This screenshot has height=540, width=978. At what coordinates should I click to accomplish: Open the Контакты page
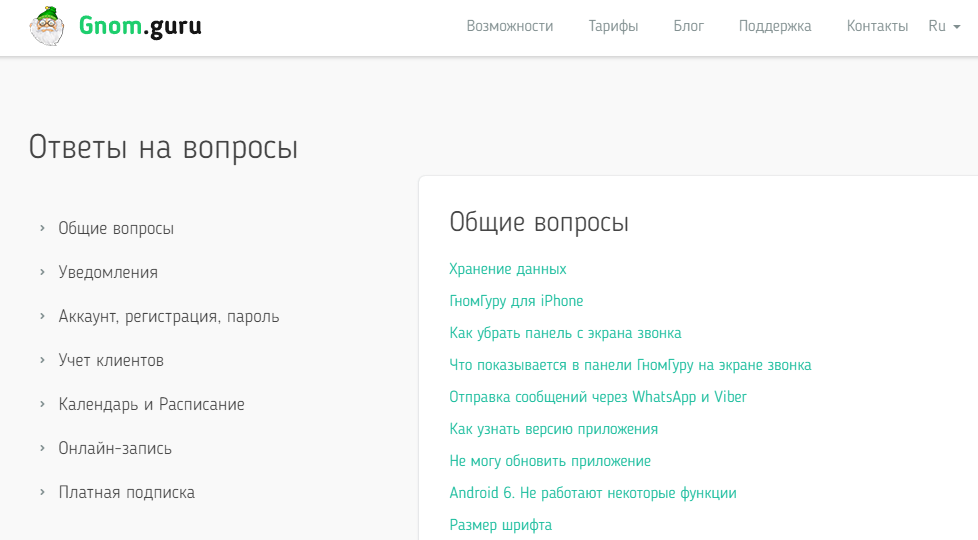pyautogui.click(x=877, y=26)
